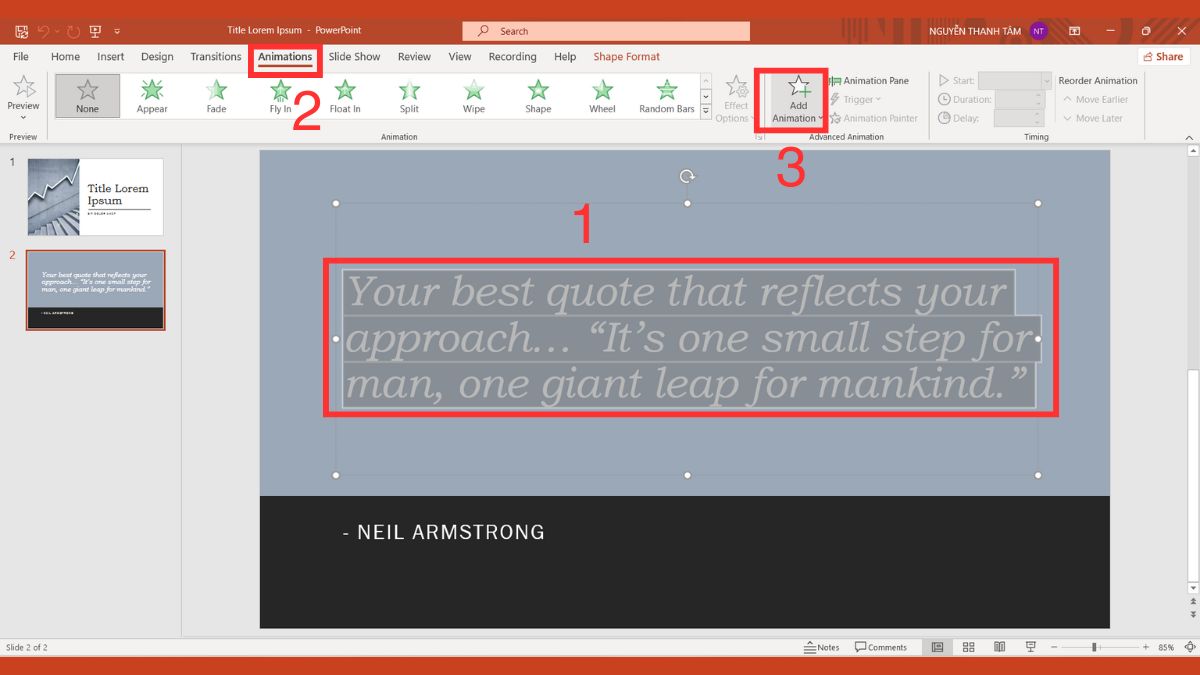Toggle the Notes pane
Screen dimensions: 1200x675
(822, 647)
